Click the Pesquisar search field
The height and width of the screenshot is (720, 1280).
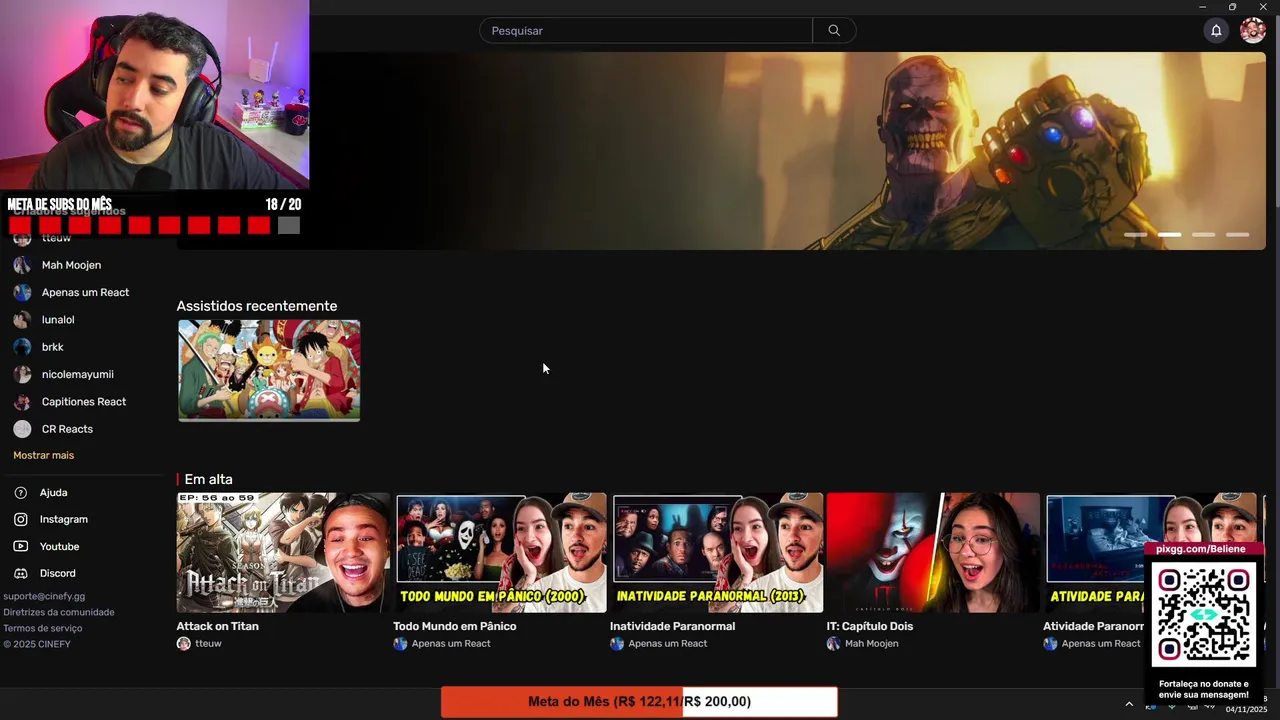point(646,31)
